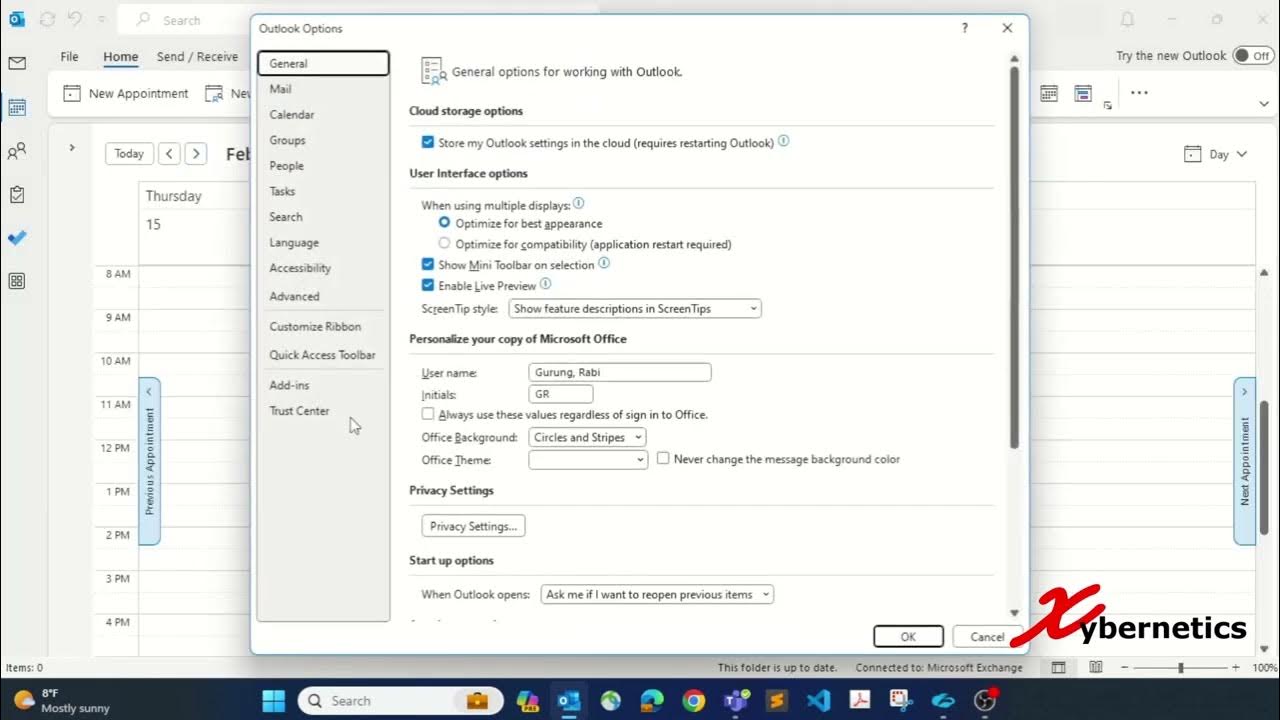Image resolution: width=1280 pixels, height=720 pixels.
Task: Open Microsoft Teams from taskbar
Action: tap(735, 700)
